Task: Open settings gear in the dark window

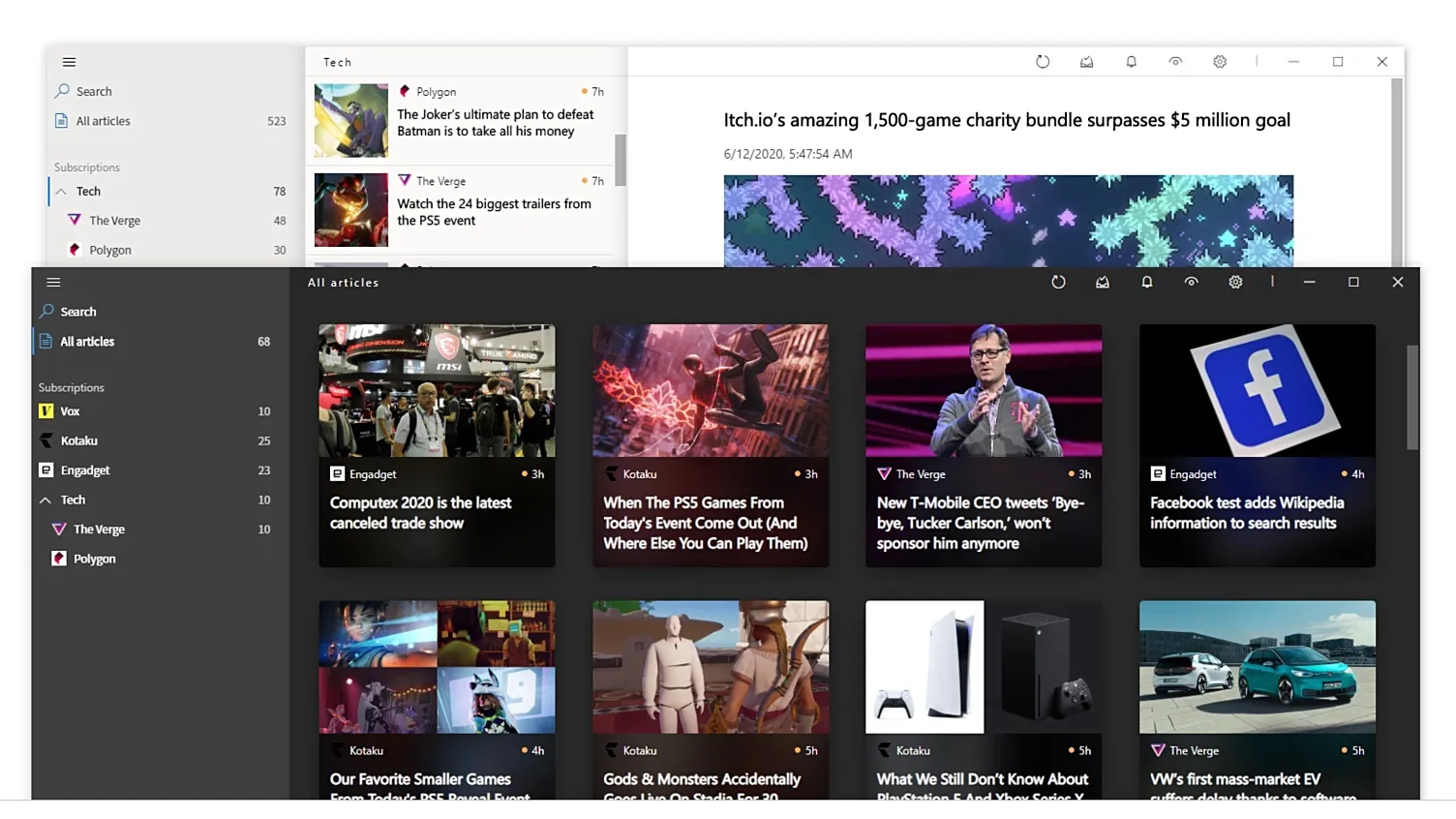Action: [1235, 282]
